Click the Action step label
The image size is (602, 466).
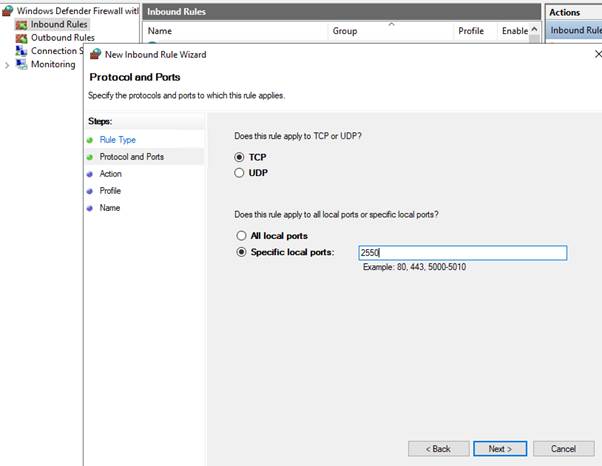coord(111,174)
